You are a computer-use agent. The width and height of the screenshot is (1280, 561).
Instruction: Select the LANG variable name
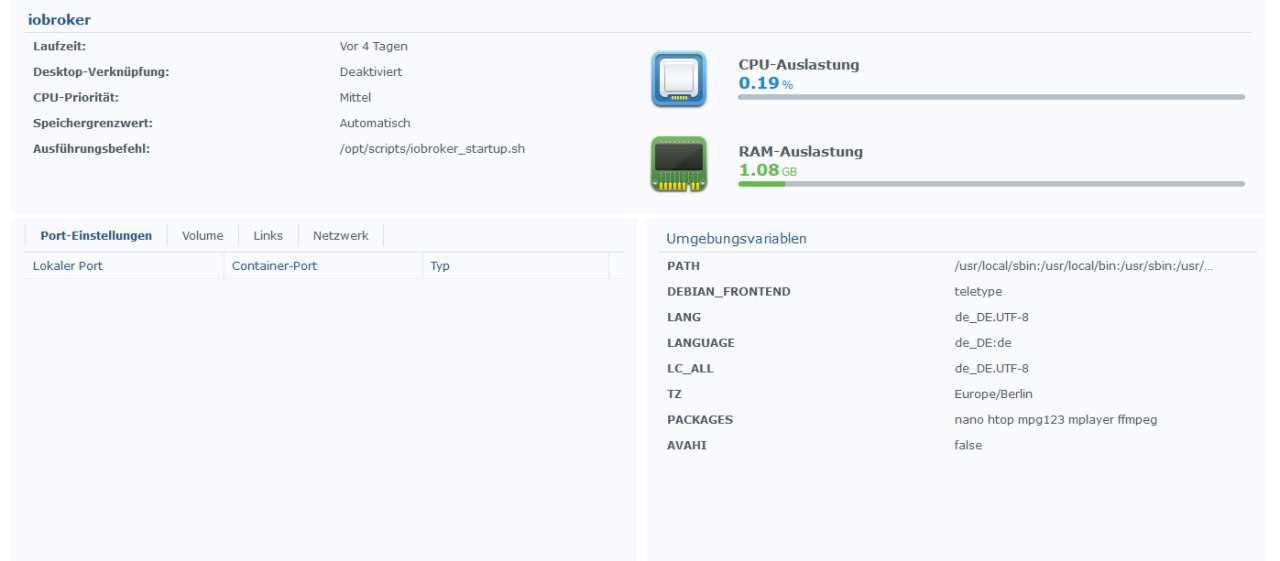tap(684, 317)
